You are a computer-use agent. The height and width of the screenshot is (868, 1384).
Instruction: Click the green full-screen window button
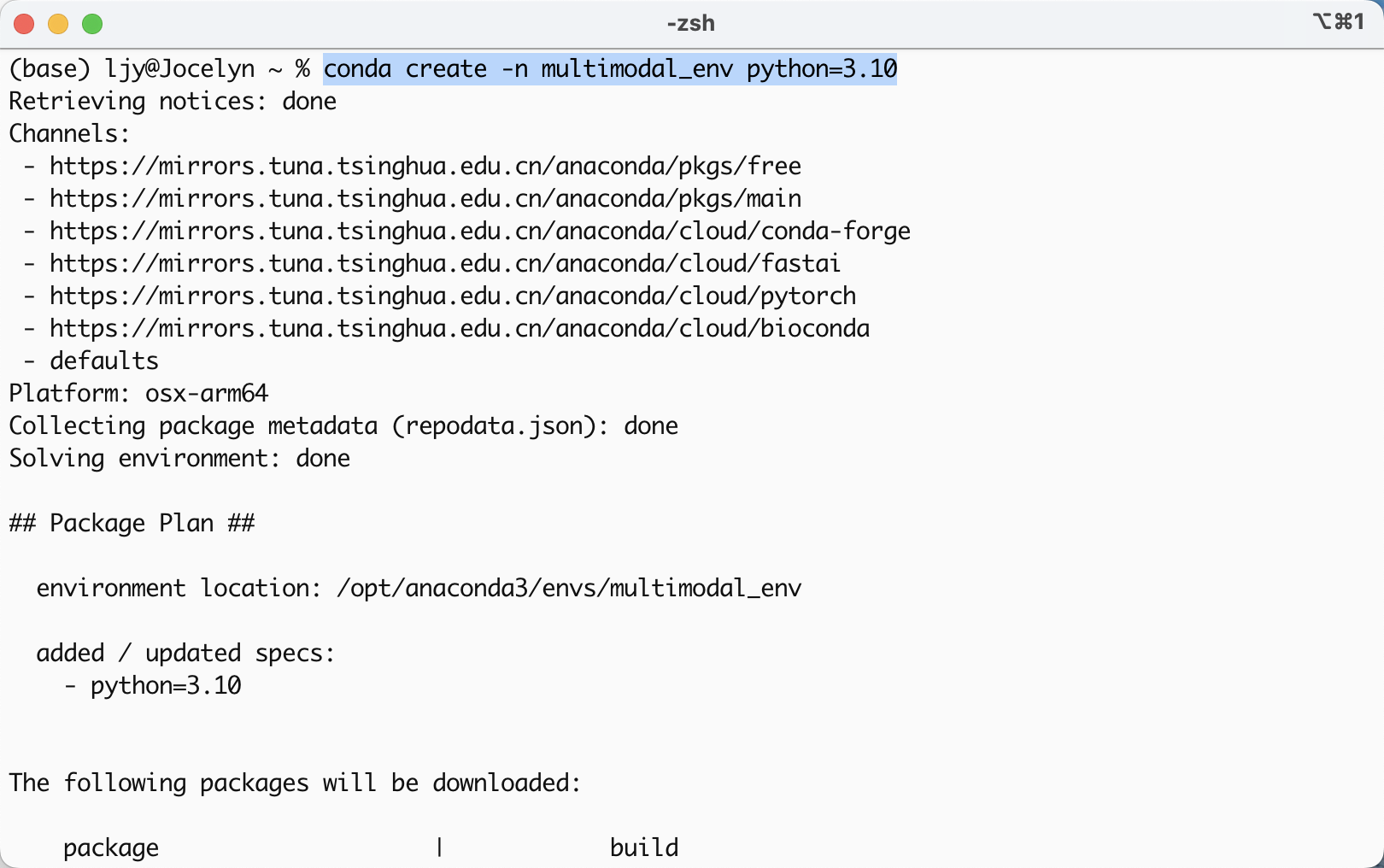point(92,24)
